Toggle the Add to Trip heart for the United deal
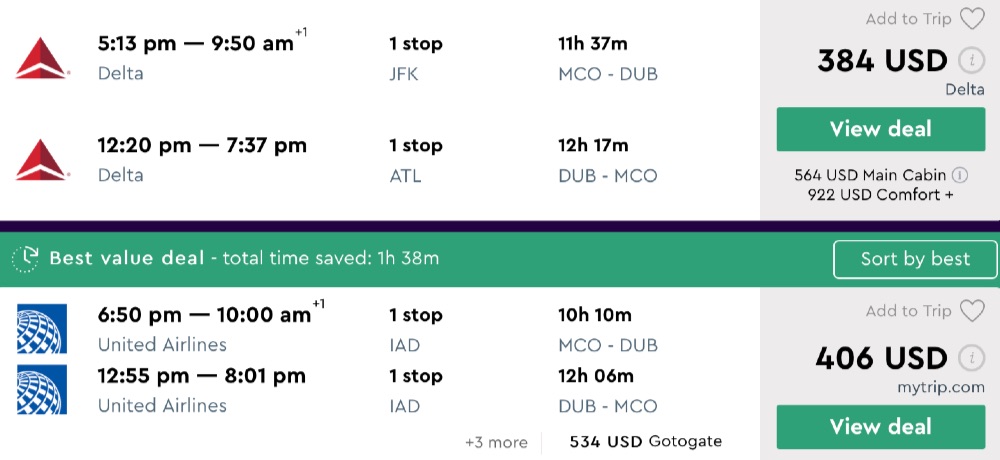The width and height of the screenshot is (1000, 460). 972,311
